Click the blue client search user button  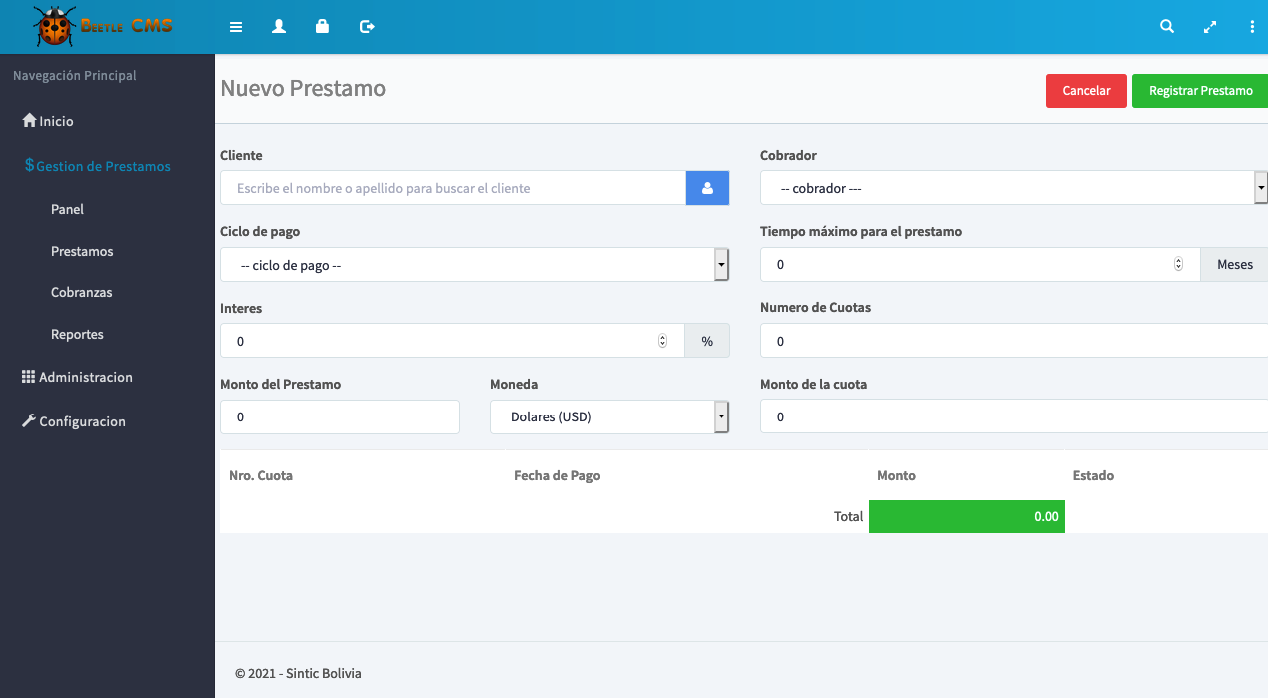pos(707,188)
